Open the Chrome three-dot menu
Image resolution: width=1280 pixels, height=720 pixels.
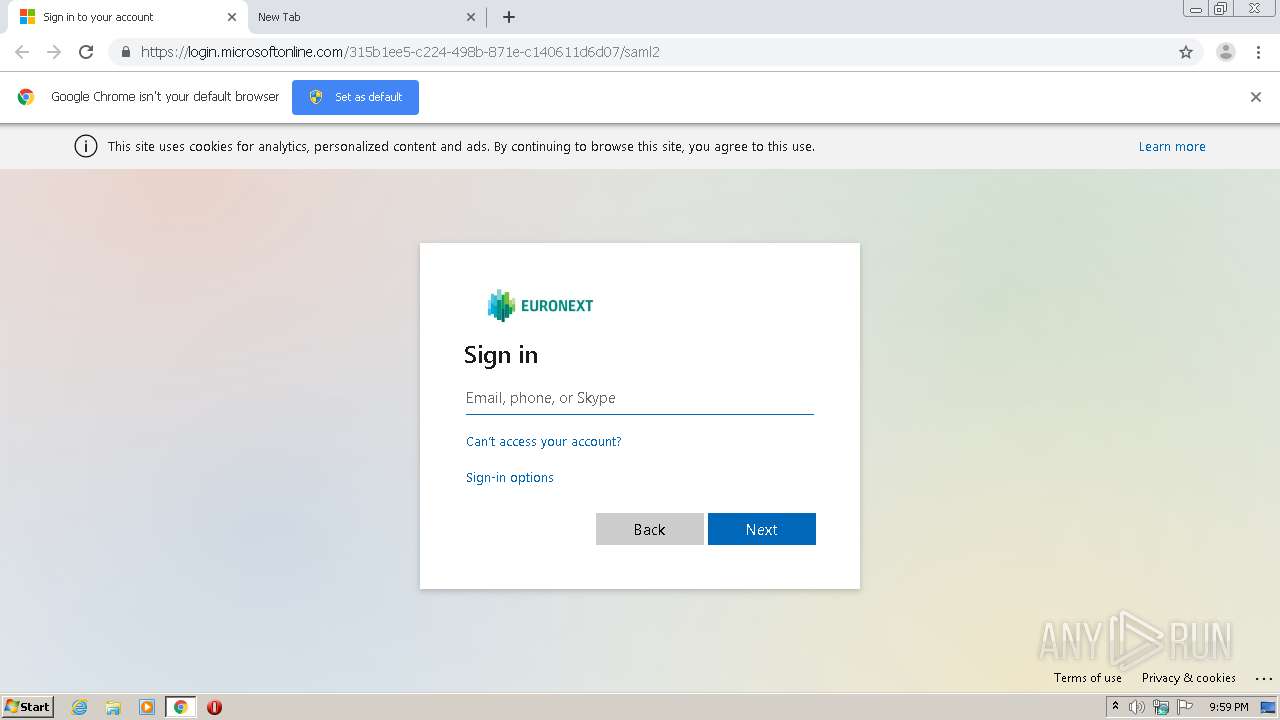[1258, 52]
